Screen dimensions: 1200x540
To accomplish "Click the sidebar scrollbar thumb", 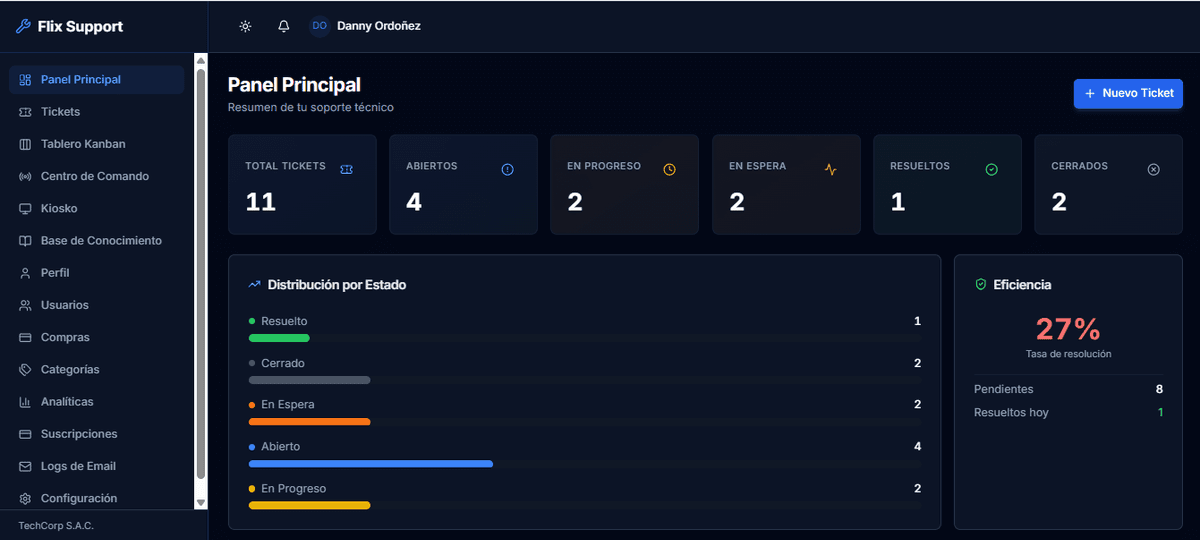I will point(201,275).
